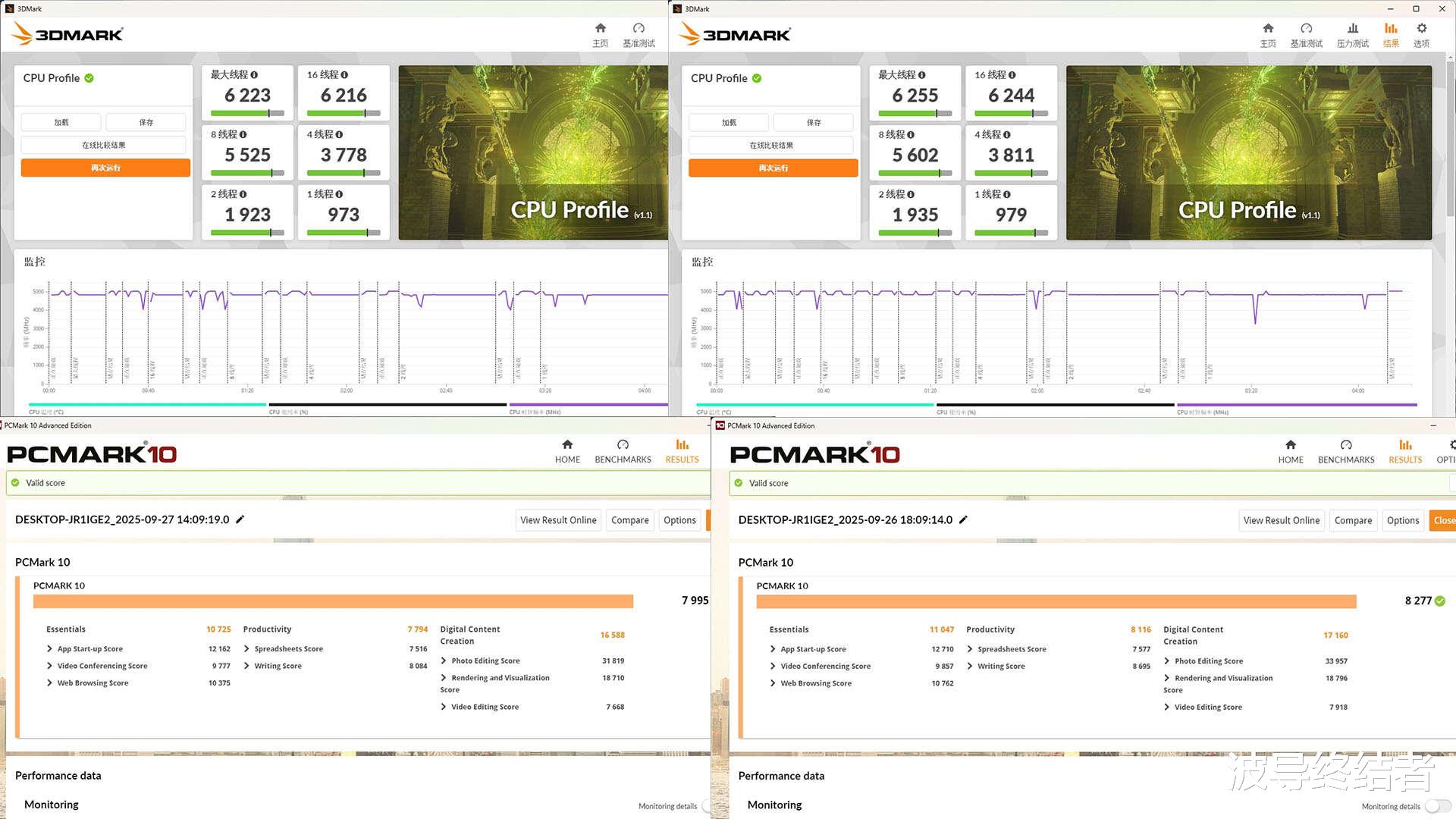Click edit pencil beside 2025-09-27 result name
1456x819 pixels.
coord(240,519)
